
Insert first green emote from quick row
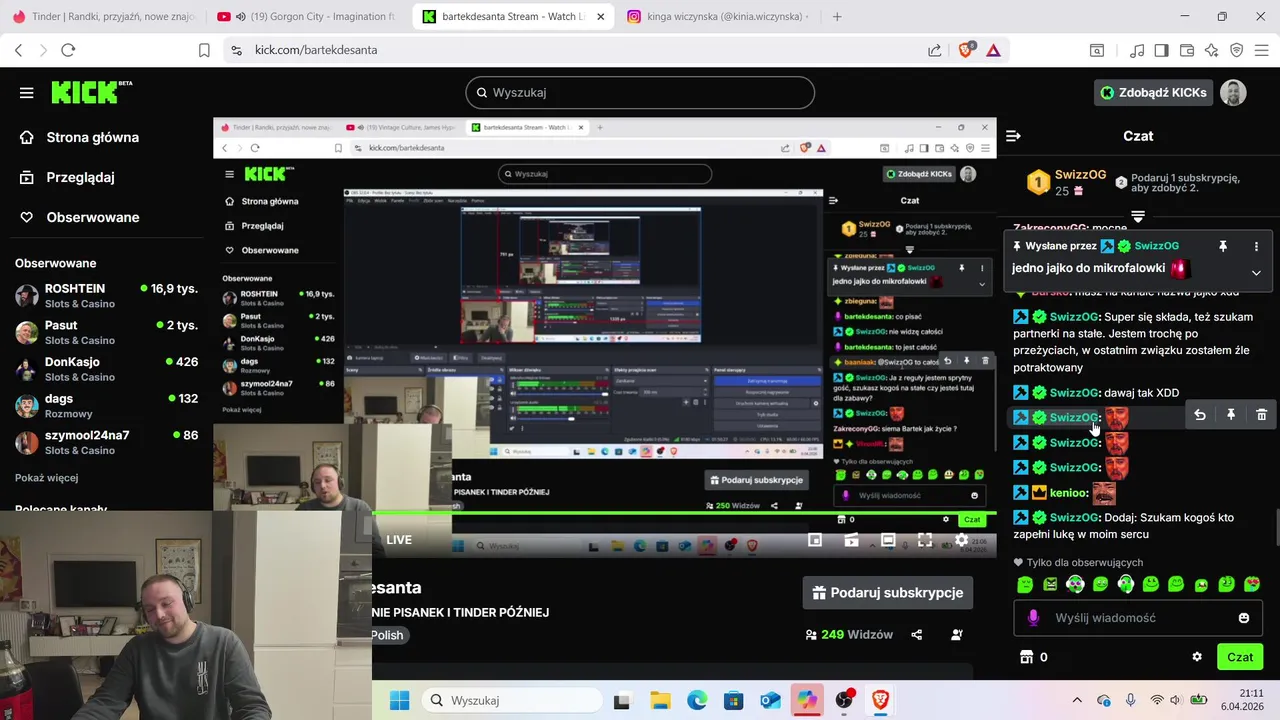(x=1025, y=584)
